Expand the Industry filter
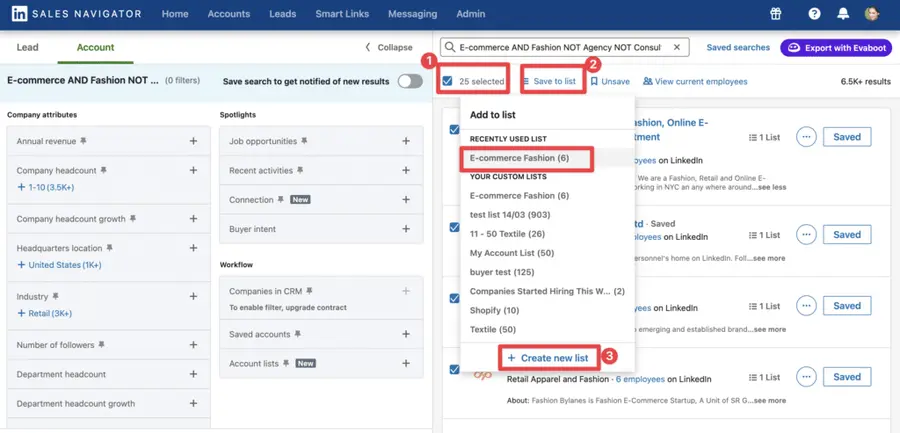 (193, 296)
